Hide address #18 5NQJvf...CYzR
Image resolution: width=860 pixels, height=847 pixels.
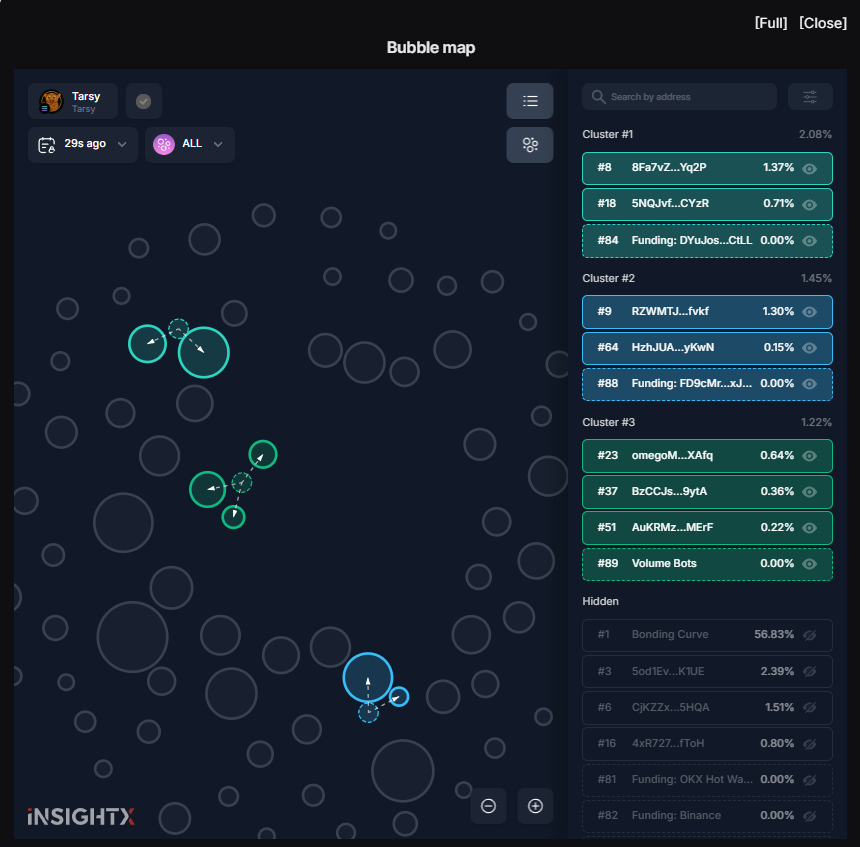pyautogui.click(x=810, y=205)
